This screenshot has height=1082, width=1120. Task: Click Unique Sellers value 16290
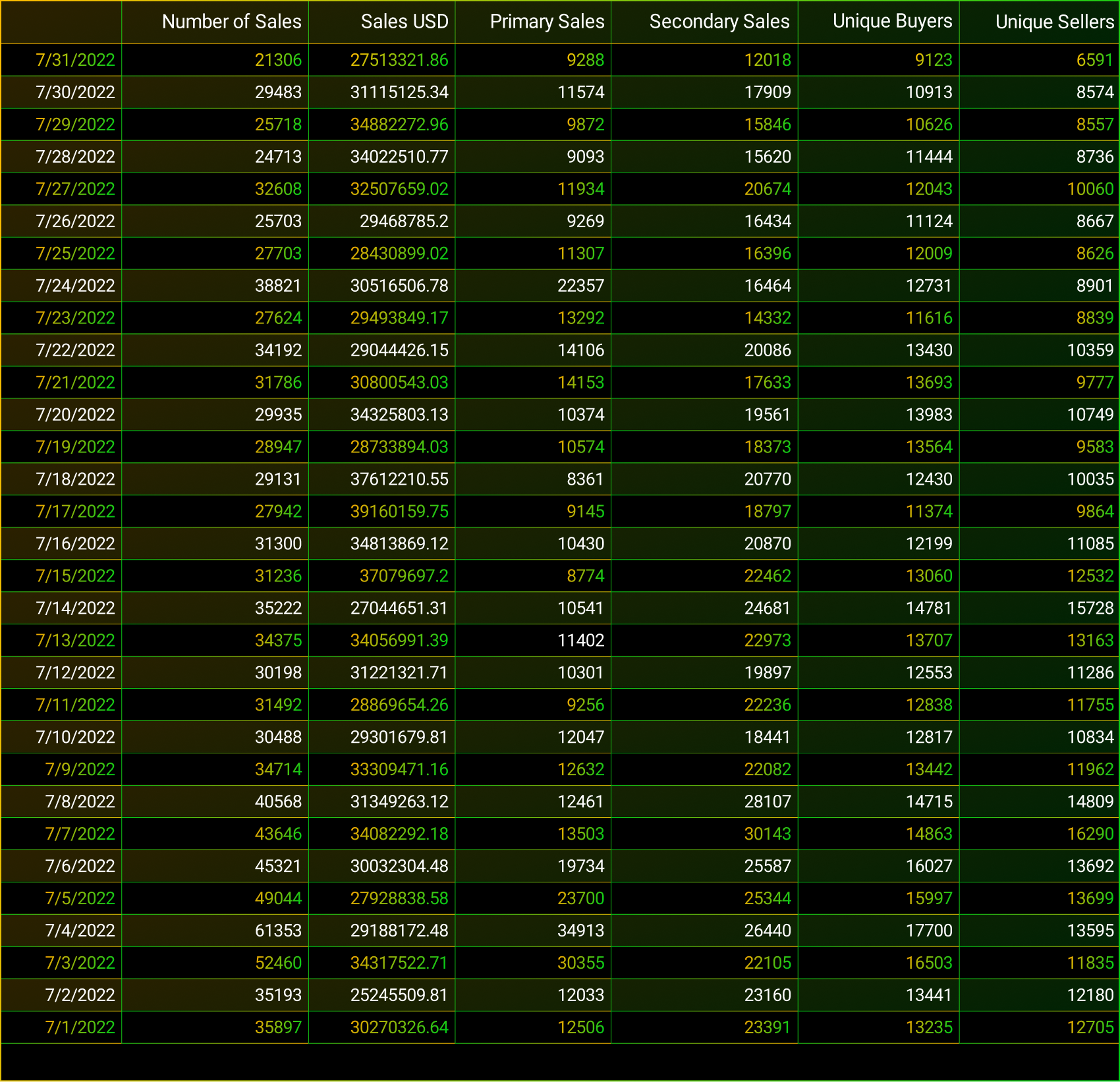pos(1040,834)
